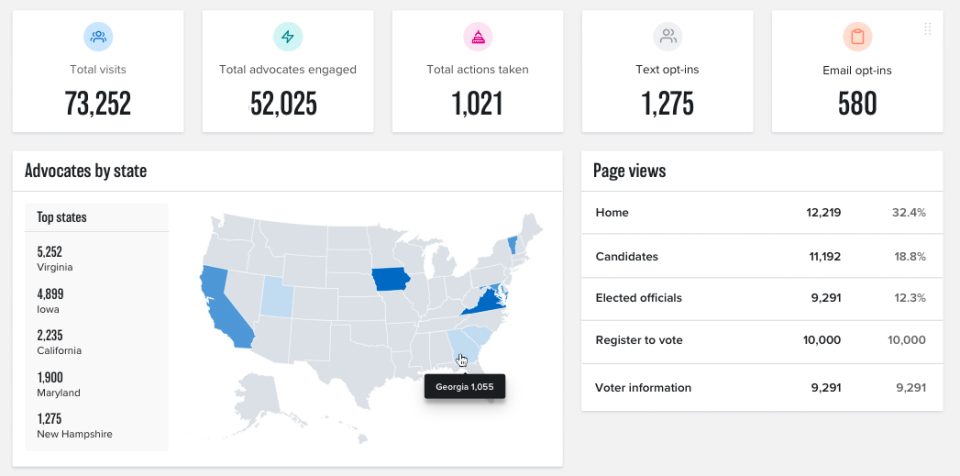Open the Candidates page views row
This screenshot has height=476, width=960.
pos(761,257)
